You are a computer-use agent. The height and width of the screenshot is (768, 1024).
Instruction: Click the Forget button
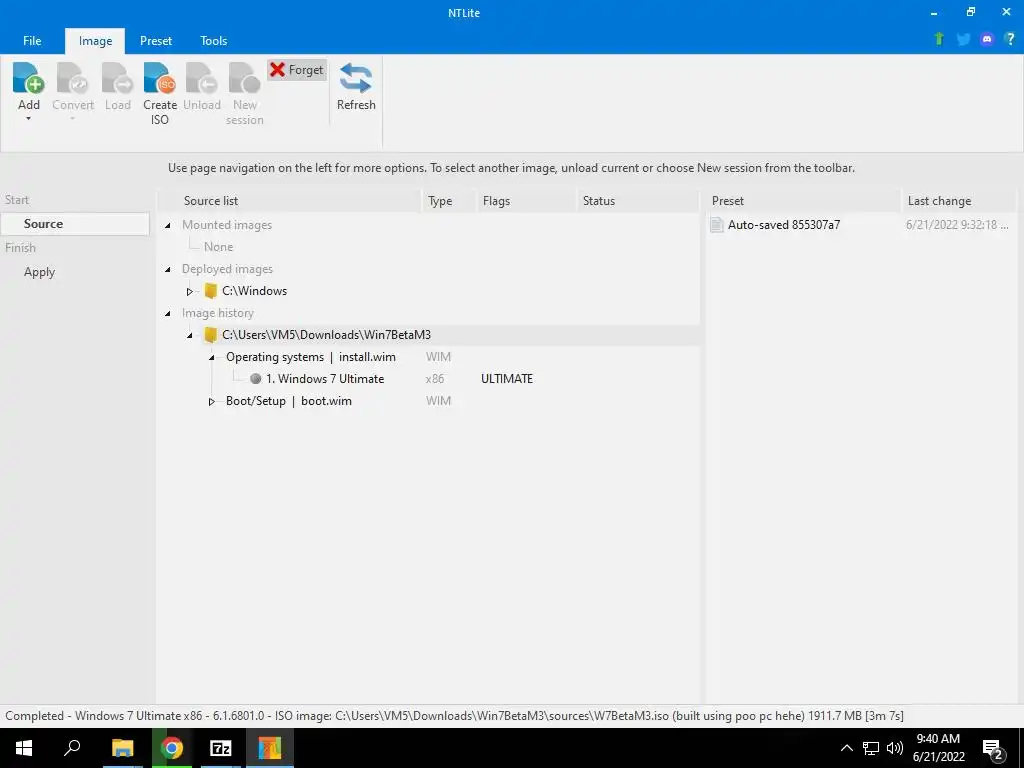tap(296, 70)
